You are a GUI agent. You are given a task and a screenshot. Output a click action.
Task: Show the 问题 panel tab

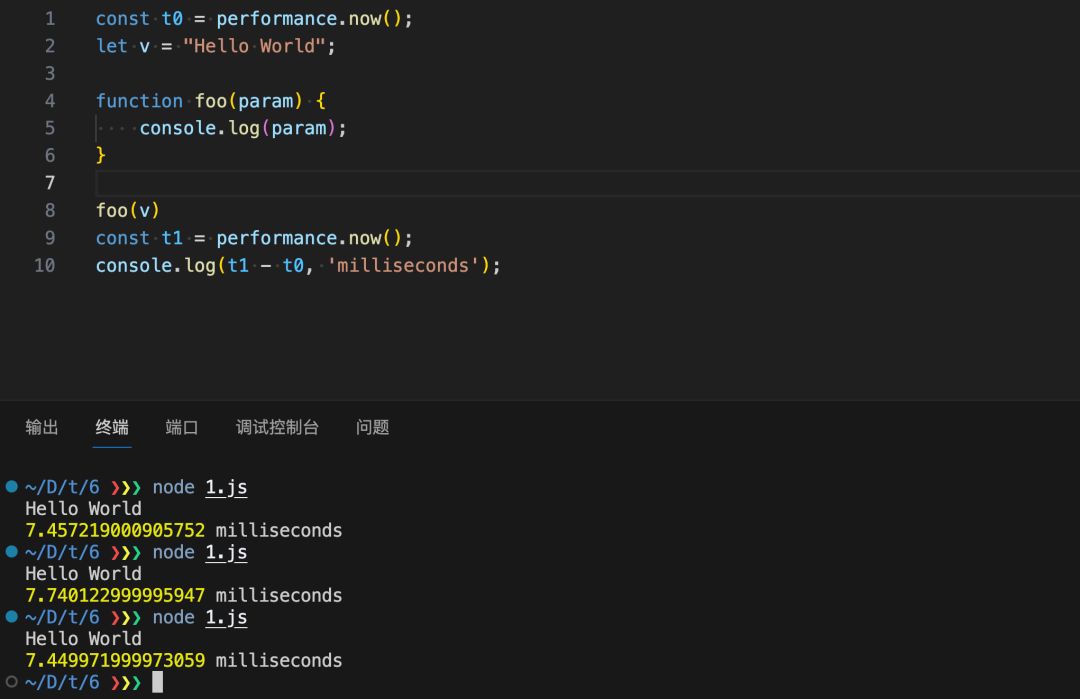372,427
